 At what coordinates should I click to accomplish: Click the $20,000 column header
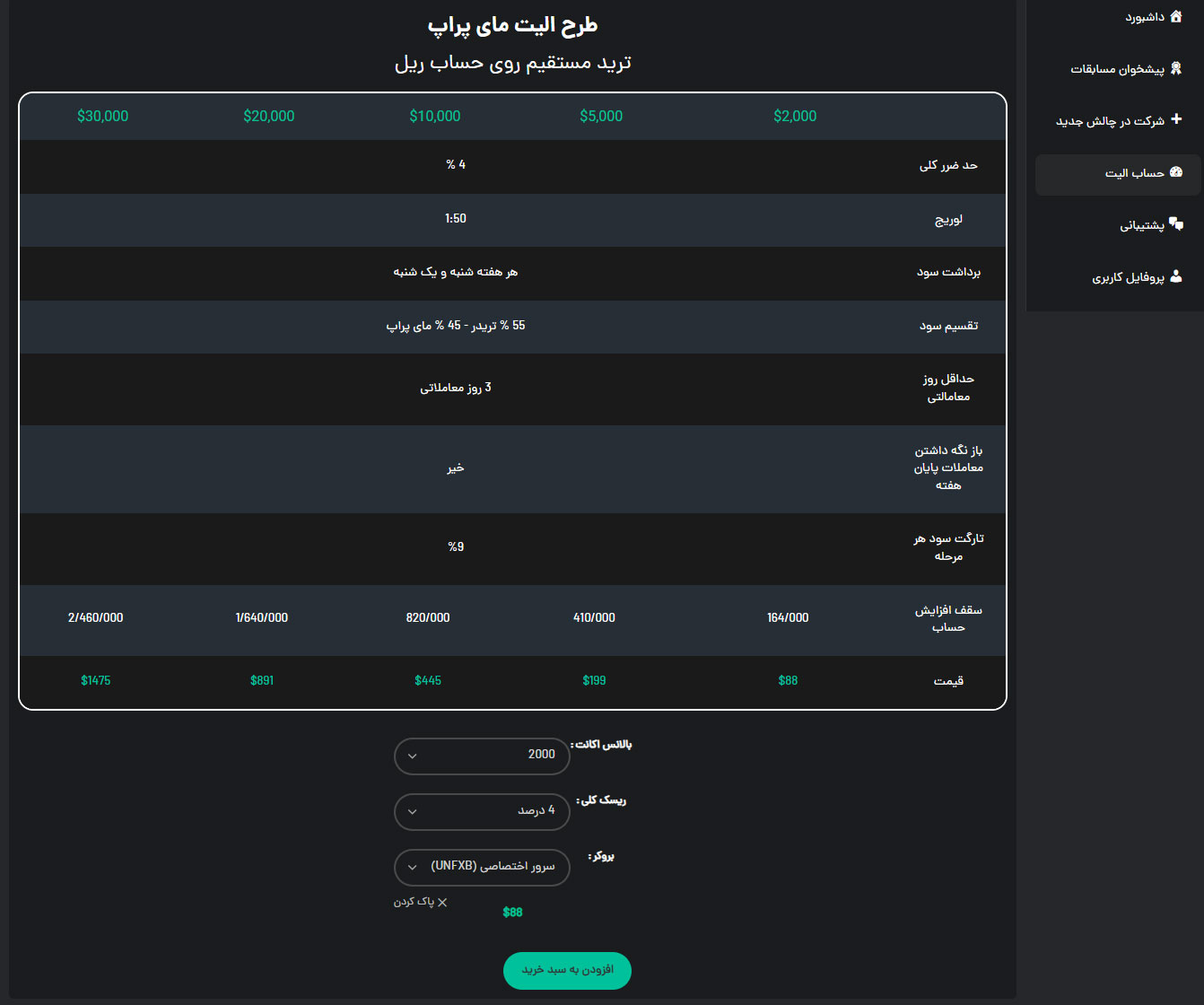(x=269, y=116)
